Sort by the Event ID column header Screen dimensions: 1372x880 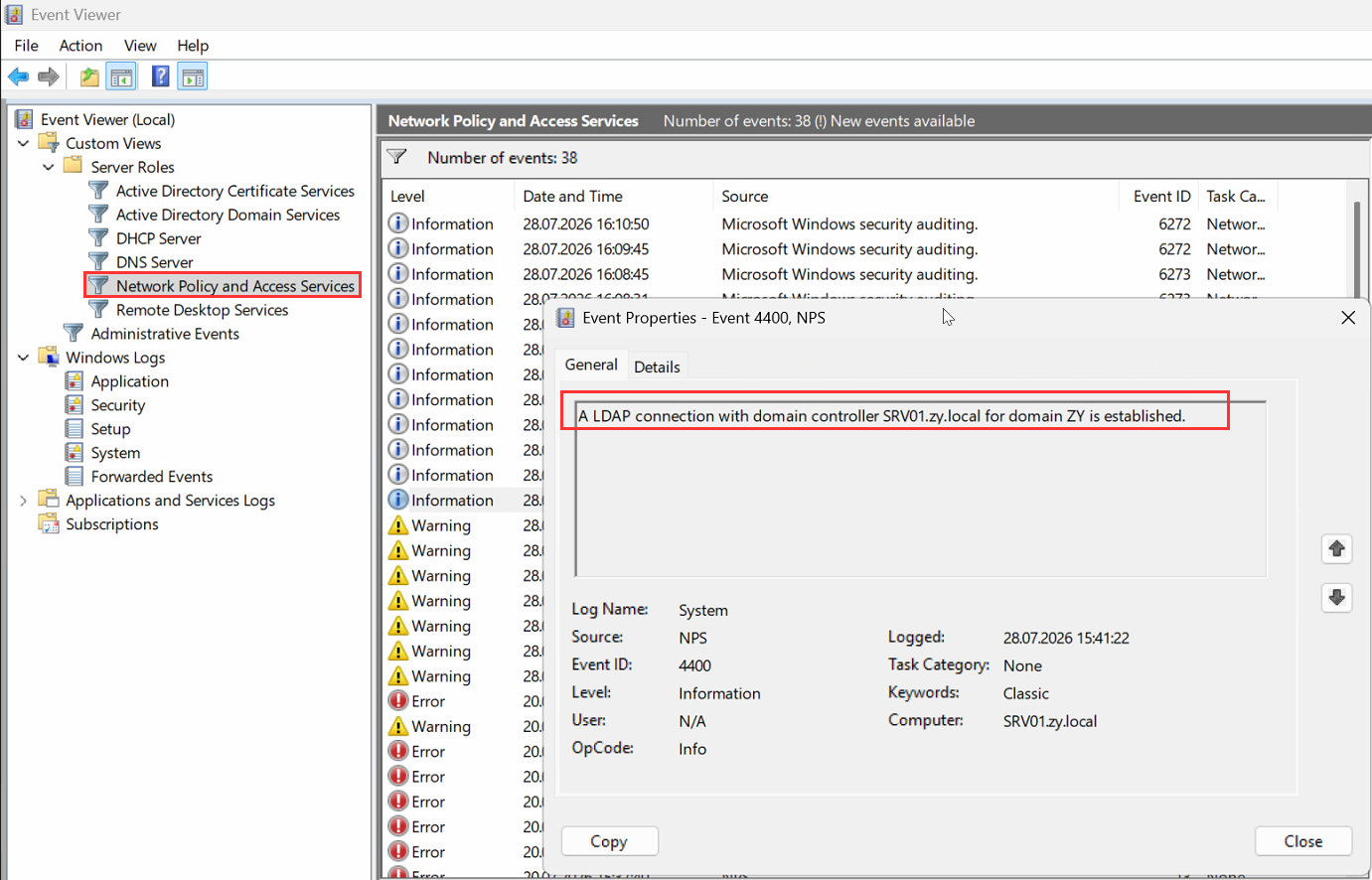coord(1158,196)
